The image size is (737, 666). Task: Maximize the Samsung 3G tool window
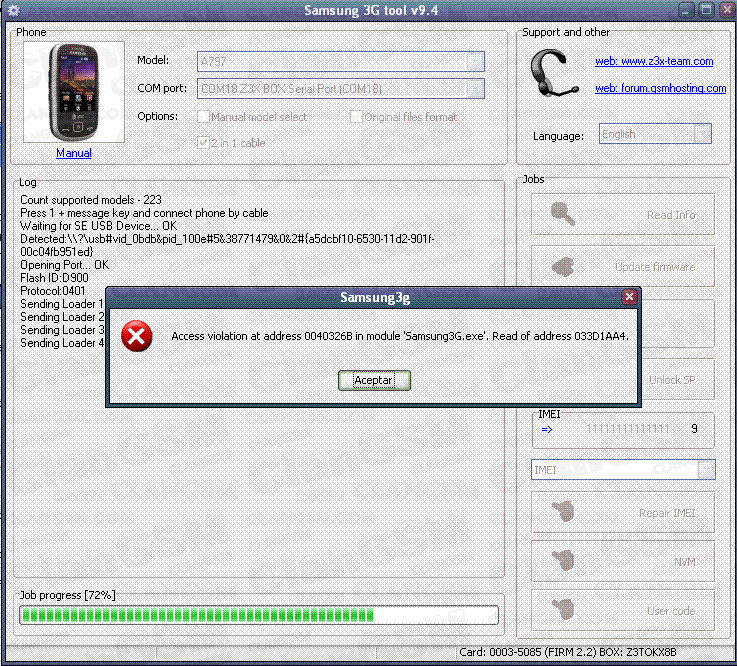tap(706, 9)
